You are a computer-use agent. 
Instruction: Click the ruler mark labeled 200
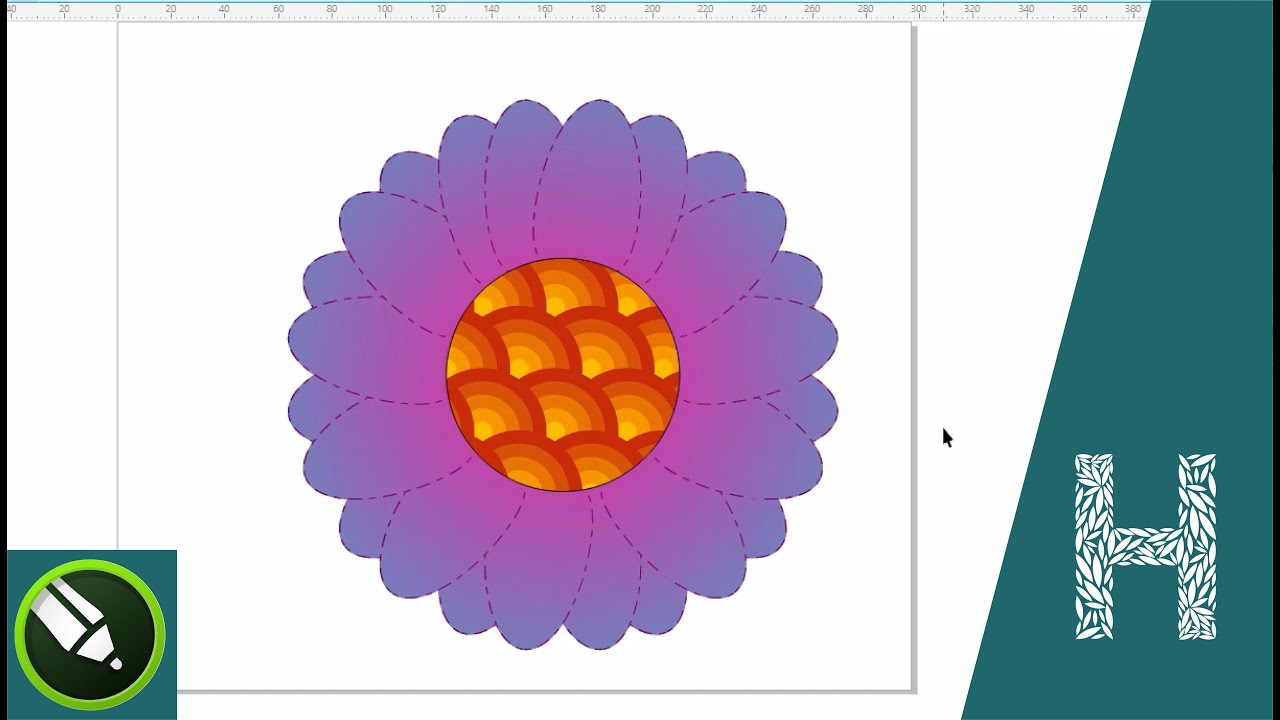point(652,9)
